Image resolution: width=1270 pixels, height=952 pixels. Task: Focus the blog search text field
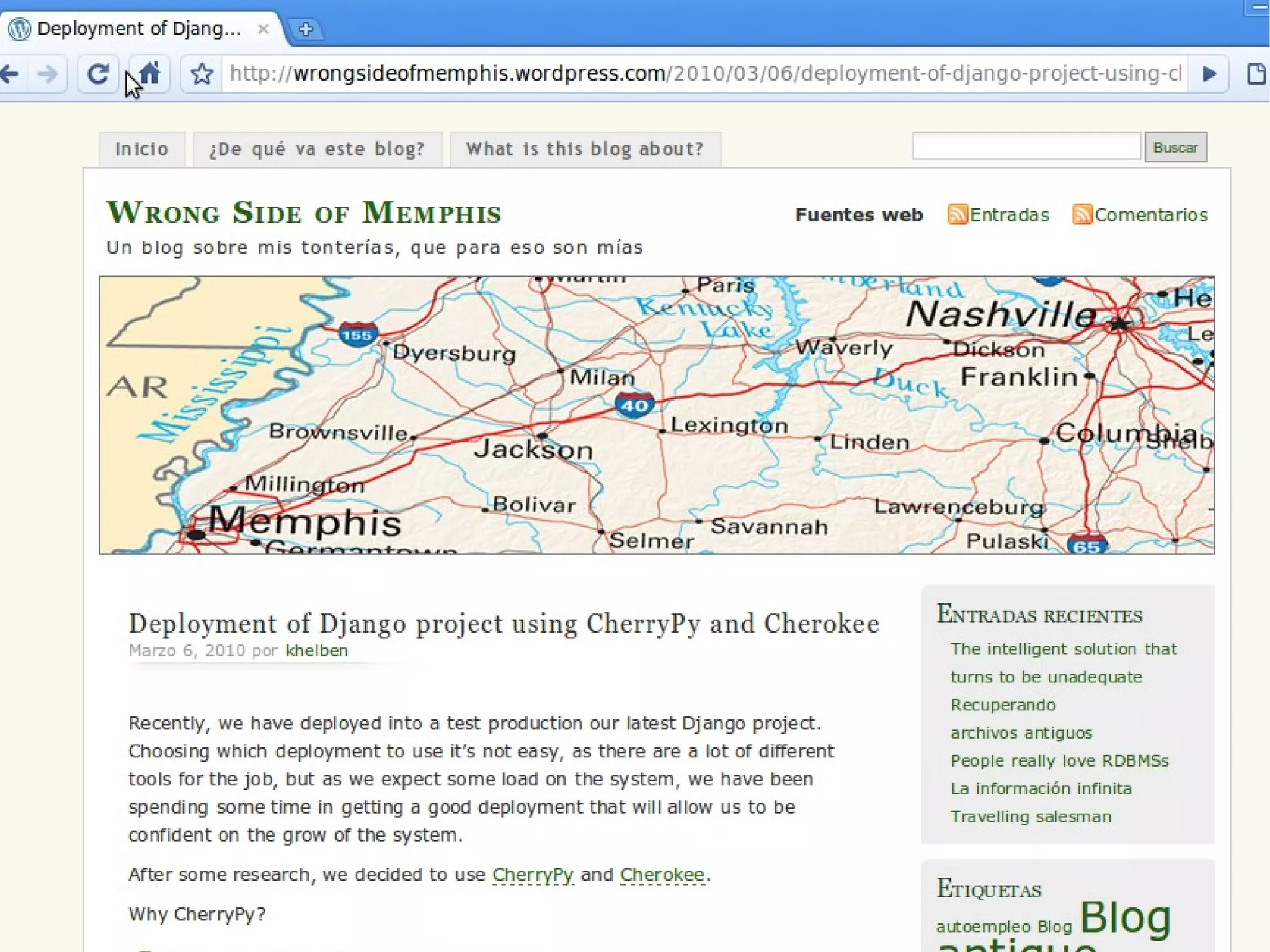pos(1026,146)
